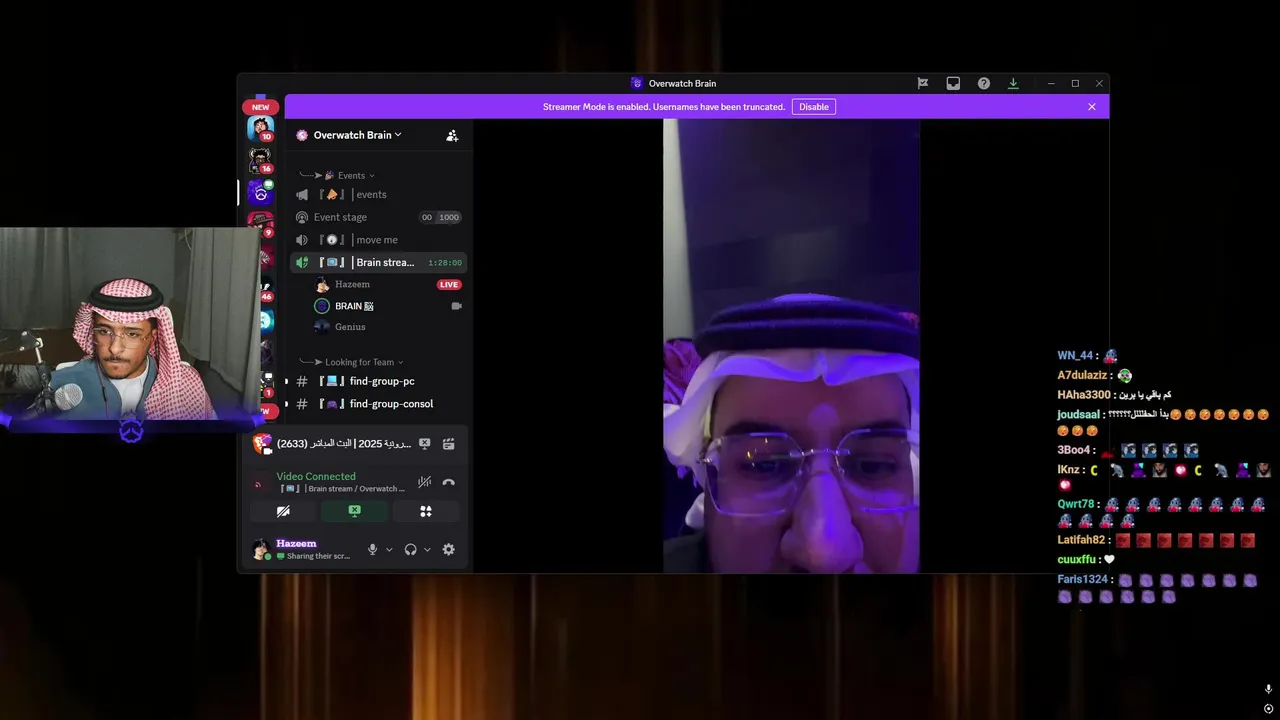The width and height of the screenshot is (1280, 720).
Task: Toggle the camera on/off button
Action: [283, 511]
